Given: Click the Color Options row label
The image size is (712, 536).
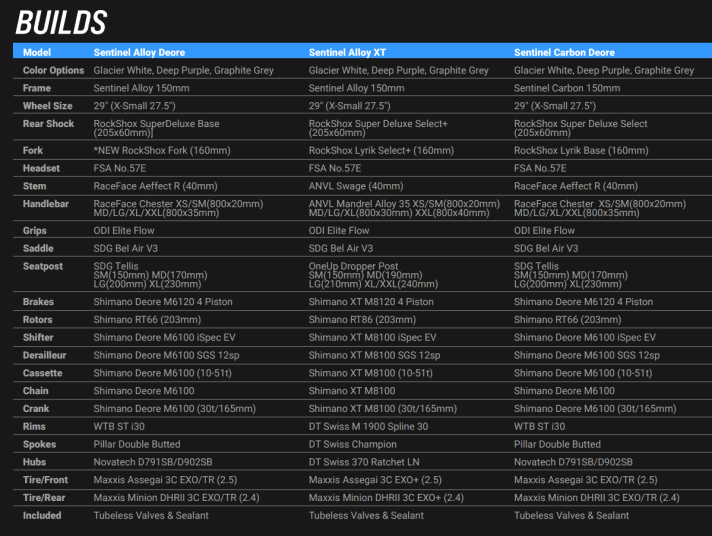Looking at the screenshot, I should 54,71.
